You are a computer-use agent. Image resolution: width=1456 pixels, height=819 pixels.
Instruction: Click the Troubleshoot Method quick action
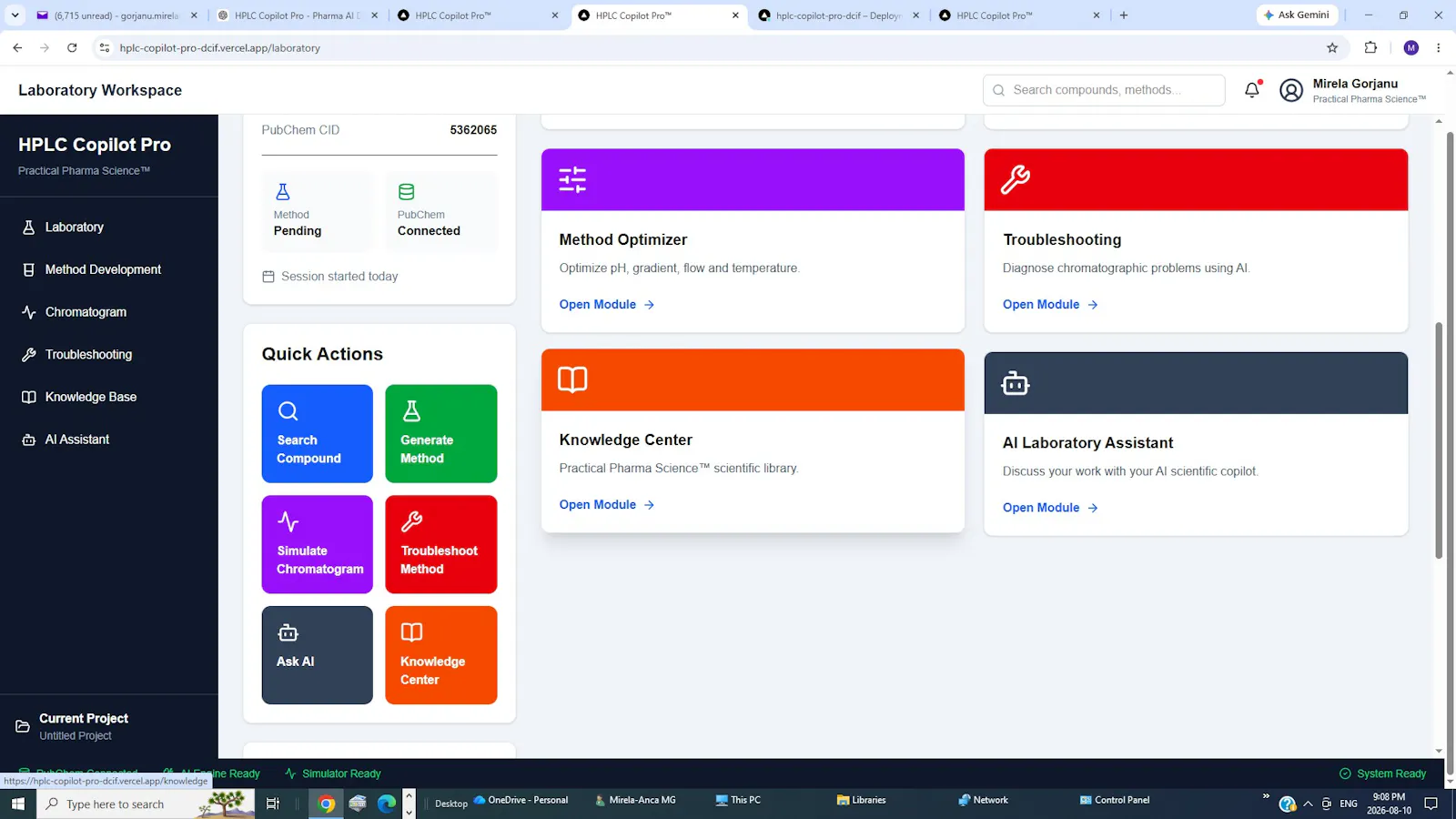441,544
